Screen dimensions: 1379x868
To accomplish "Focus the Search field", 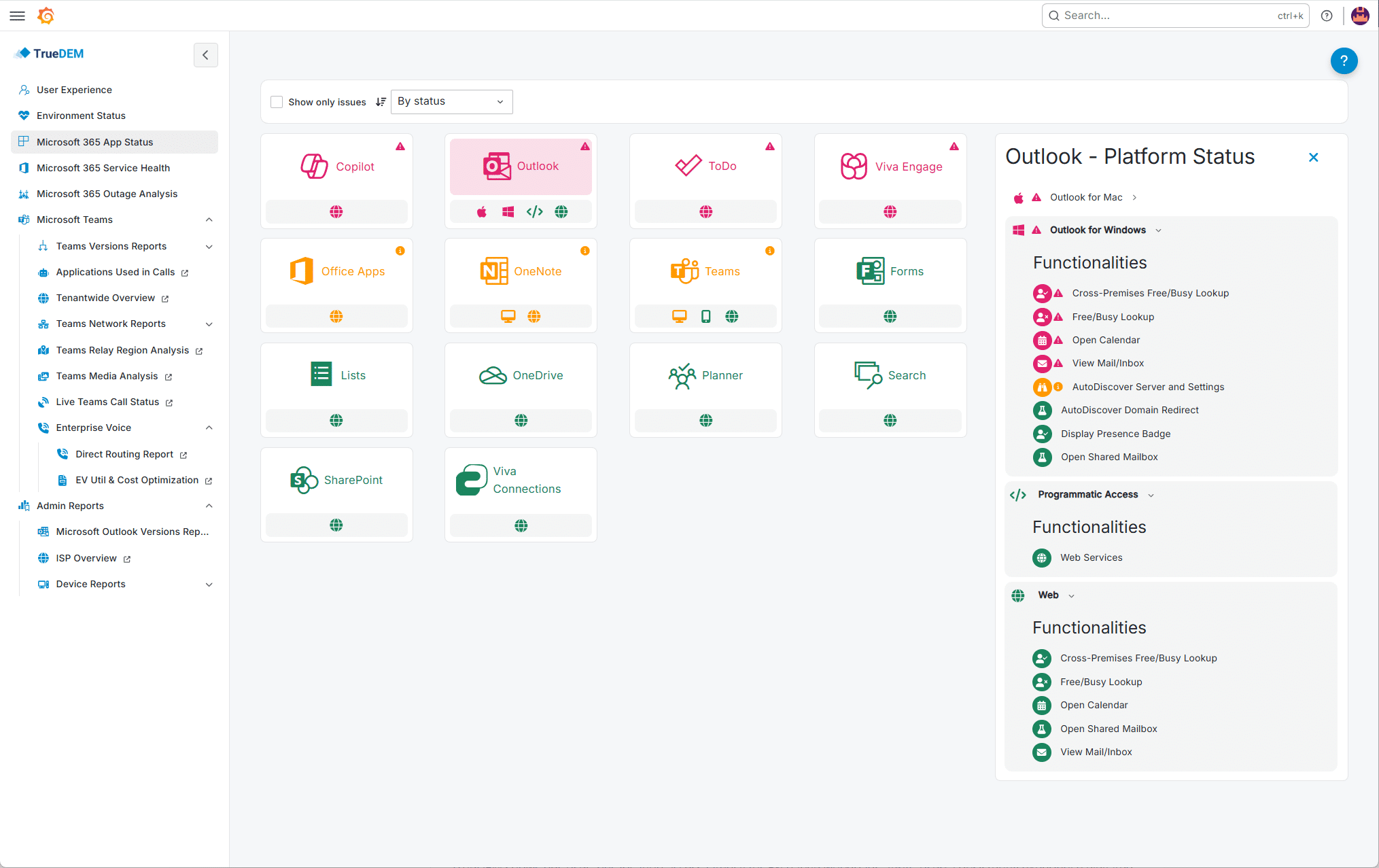I will tap(1175, 16).
